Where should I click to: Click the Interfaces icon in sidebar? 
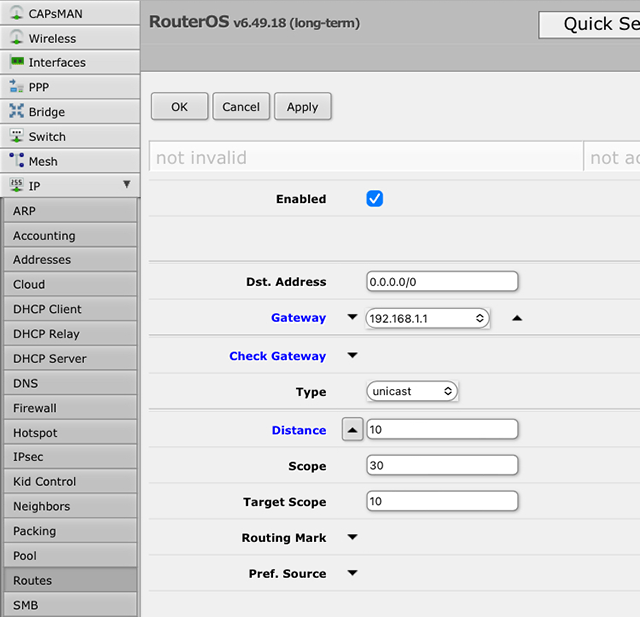coord(16,62)
